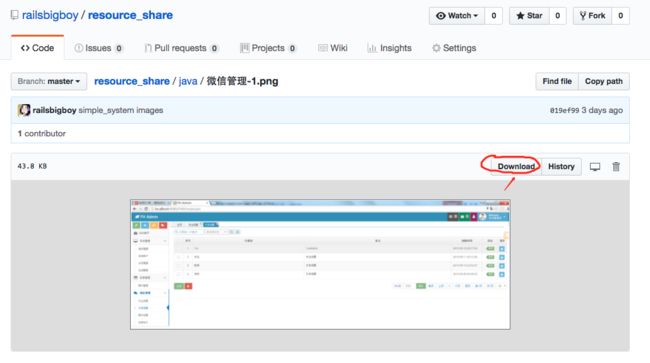Screen dimensions: 650x363
Task: Open commit hash 019ef99
Action: (564, 110)
